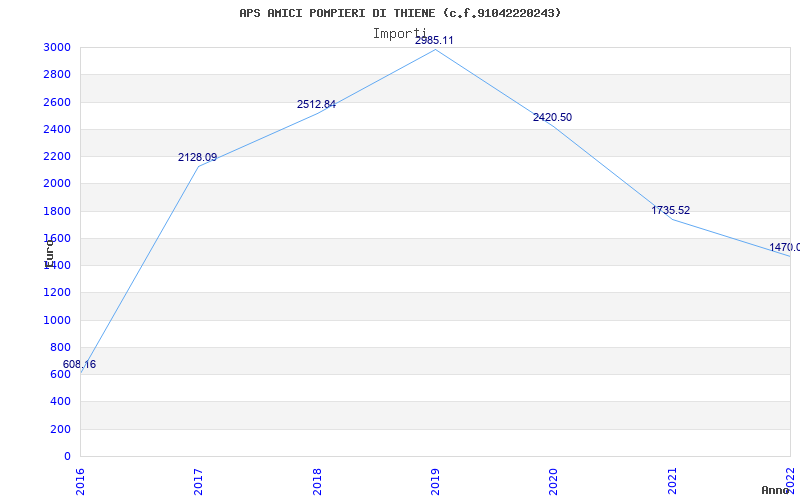Click the 1800 y-axis tick label
Viewport: 800px width, 500px height.
pyautogui.click(x=57, y=211)
